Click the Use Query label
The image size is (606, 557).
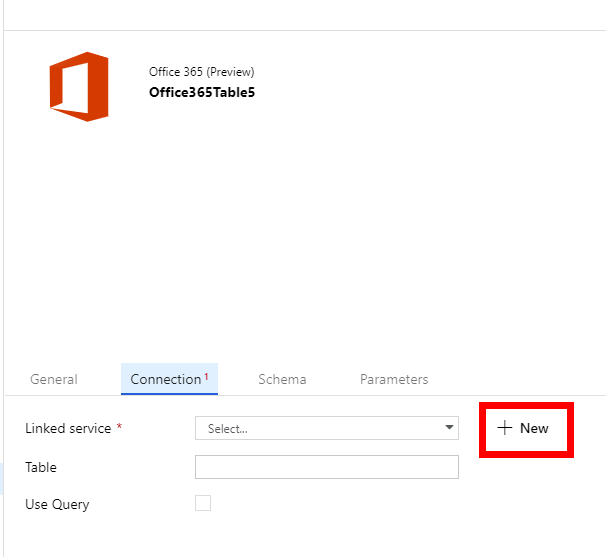tap(57, 505)
